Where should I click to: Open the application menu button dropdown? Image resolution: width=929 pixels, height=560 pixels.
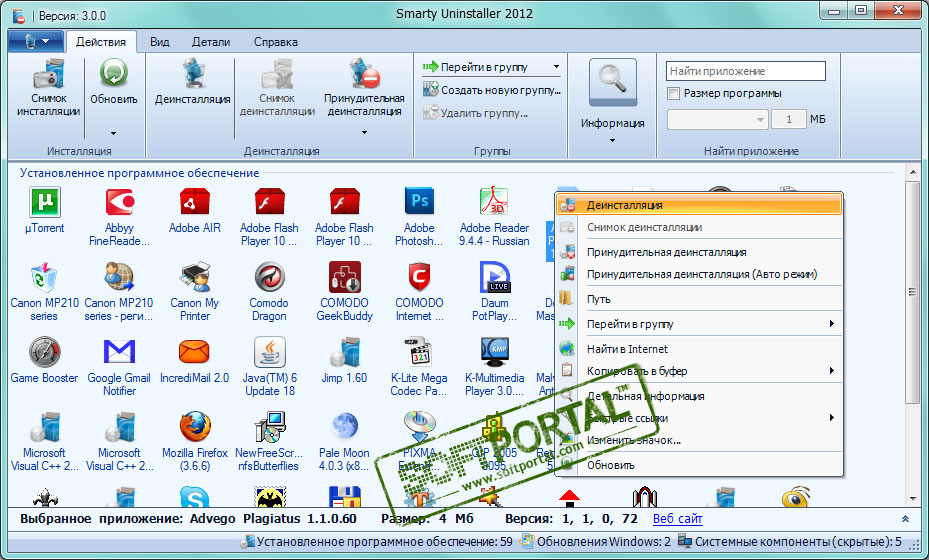(x=36, y=41)
